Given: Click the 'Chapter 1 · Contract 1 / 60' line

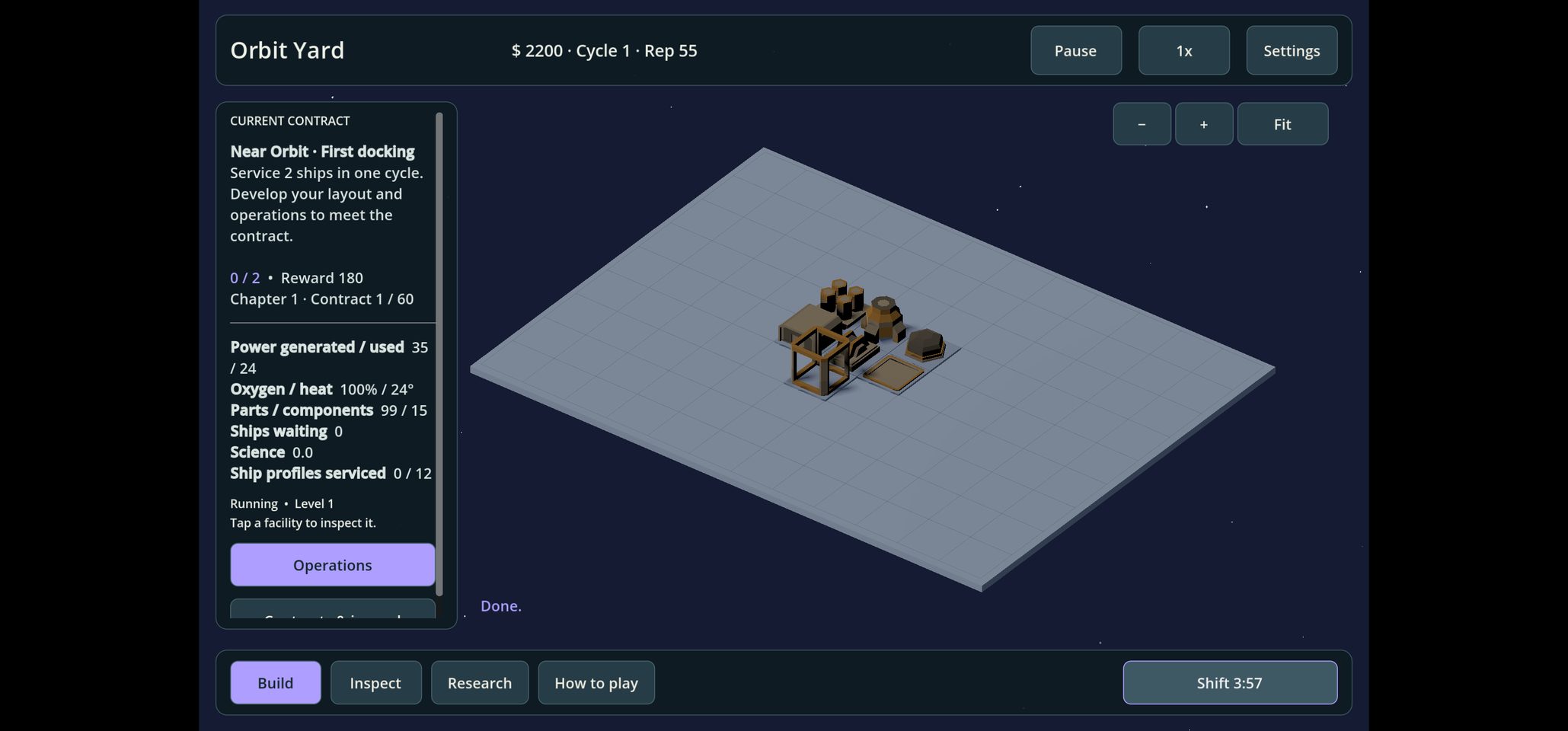Looking at the screenshot, I should pos(321,299).
